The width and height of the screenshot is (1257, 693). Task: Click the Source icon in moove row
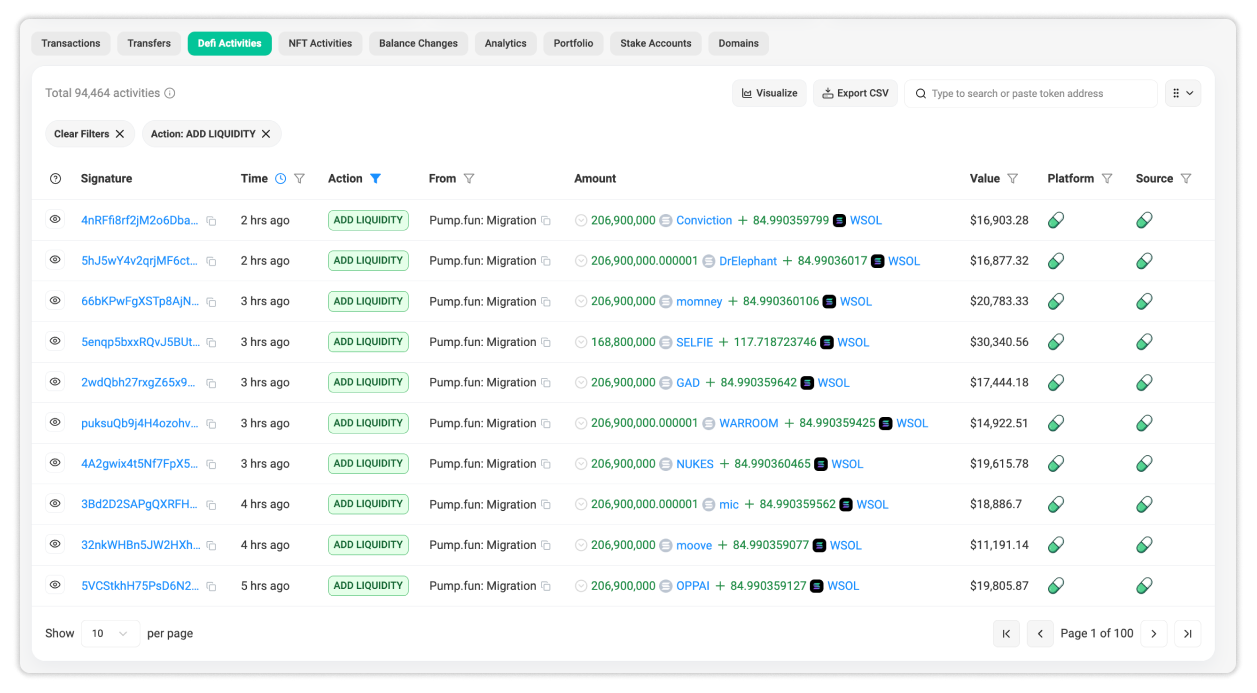pos(1144,545)
